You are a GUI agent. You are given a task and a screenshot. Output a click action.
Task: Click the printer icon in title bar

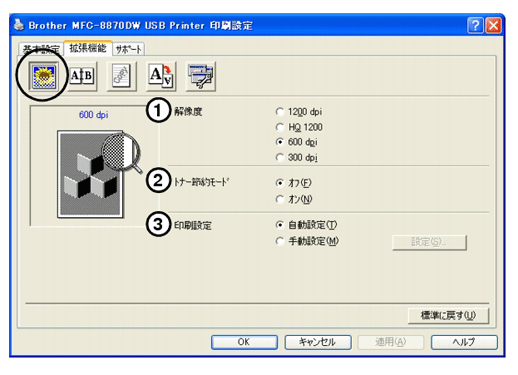(x=19, y=25)
